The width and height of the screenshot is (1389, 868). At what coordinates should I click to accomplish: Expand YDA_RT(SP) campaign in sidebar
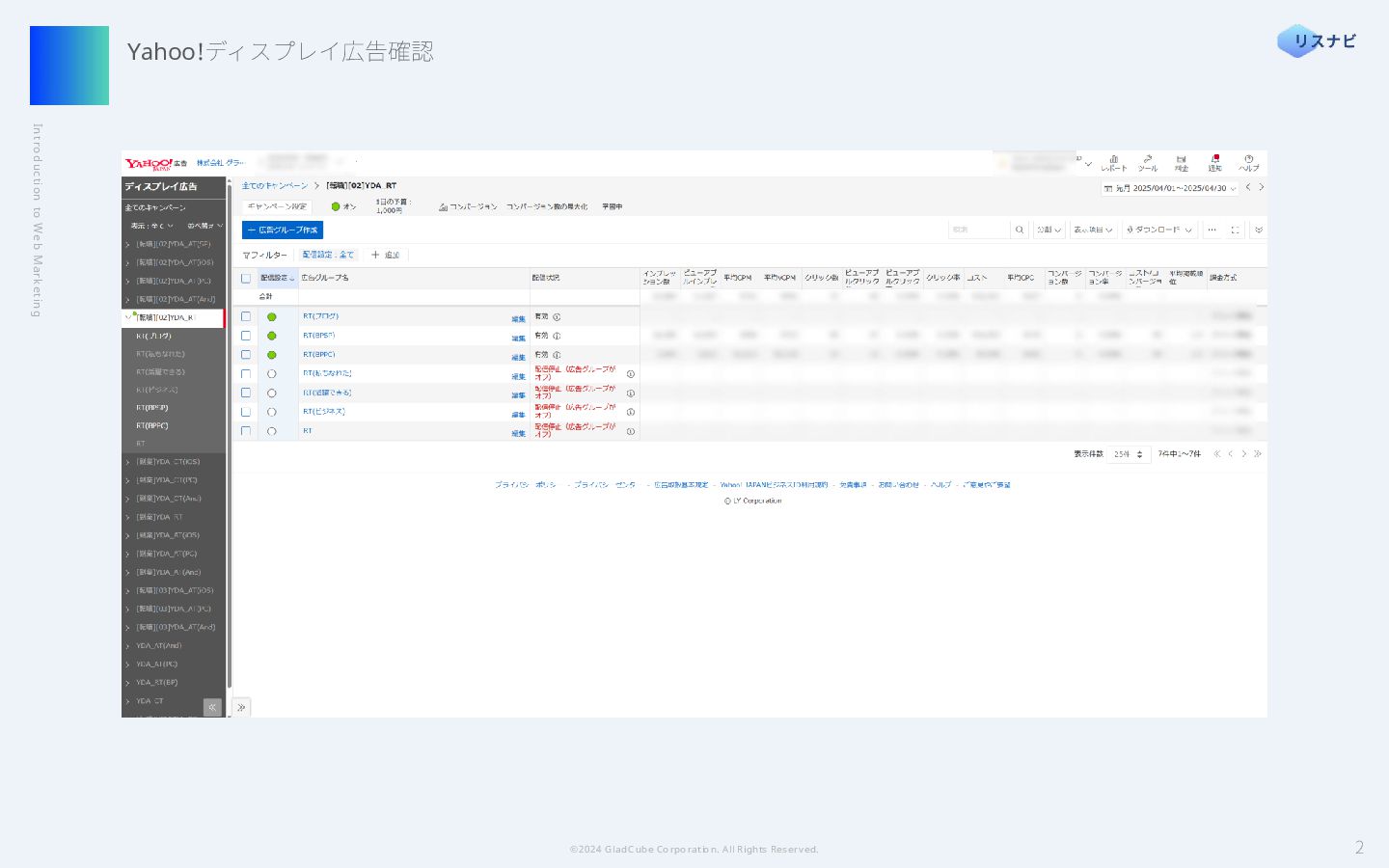tap(127, 683)
